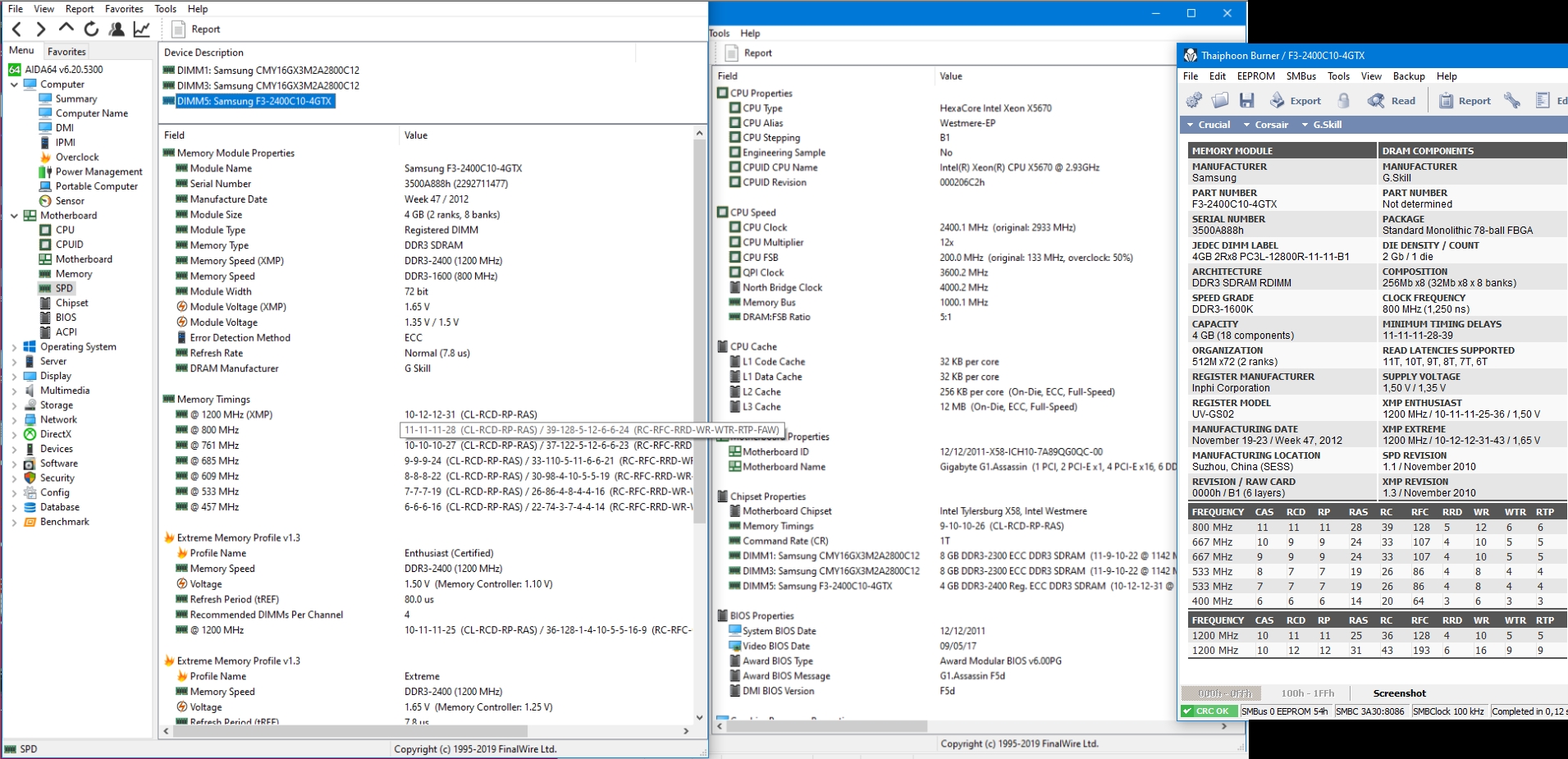Select Summary in the AIDA64 tree

point(76,98)
